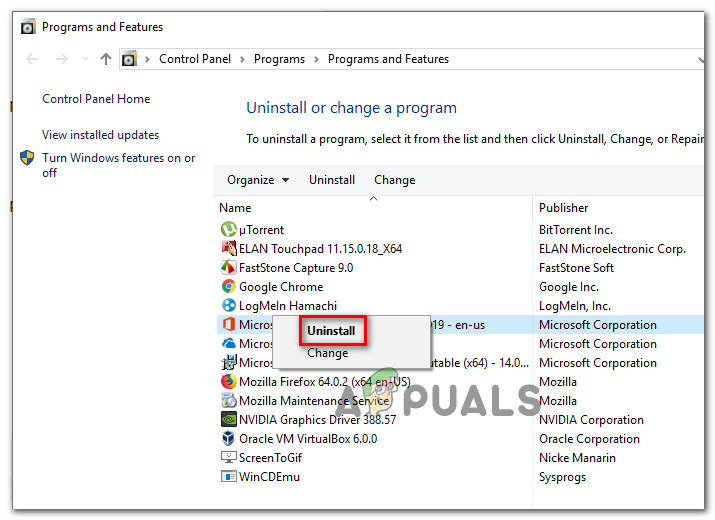Open the Organize dropdown menu

(x=258, y=180)
